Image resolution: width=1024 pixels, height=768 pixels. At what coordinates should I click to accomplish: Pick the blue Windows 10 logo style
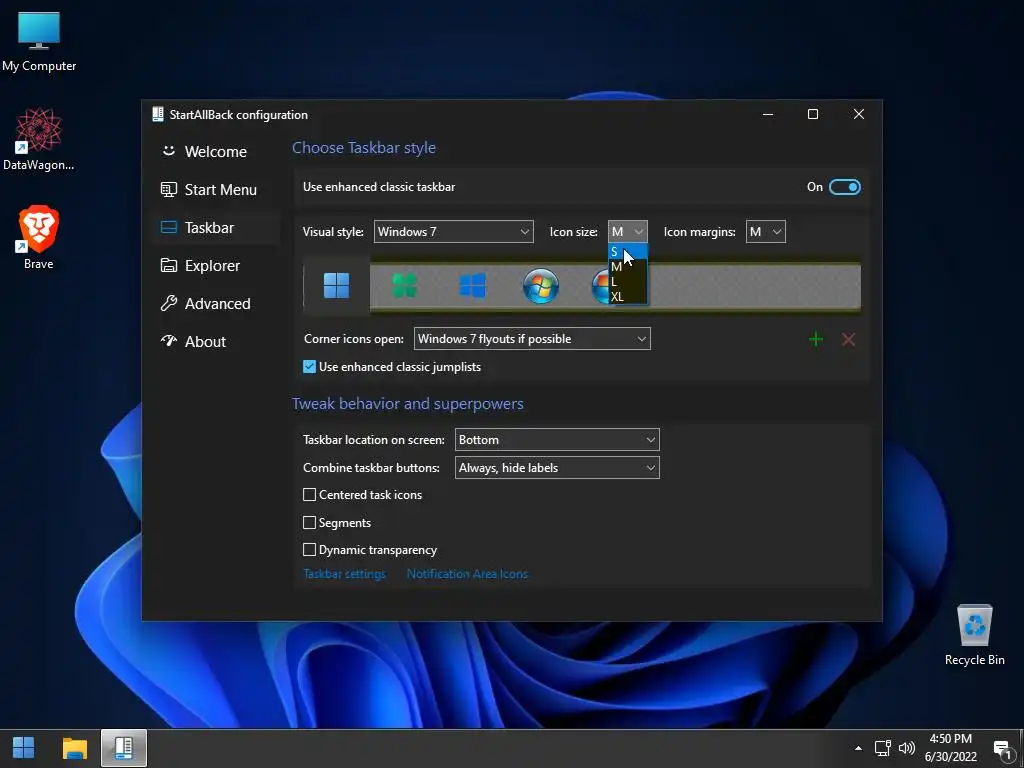click(472, 285)
